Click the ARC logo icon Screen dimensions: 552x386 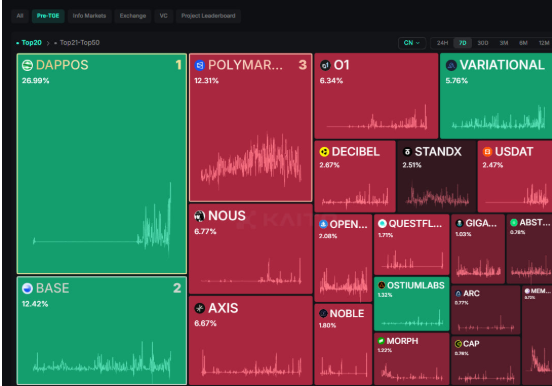click(x=458, y=293)
